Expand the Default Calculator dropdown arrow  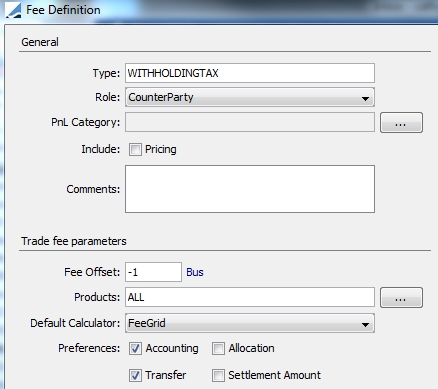point(365,324)
